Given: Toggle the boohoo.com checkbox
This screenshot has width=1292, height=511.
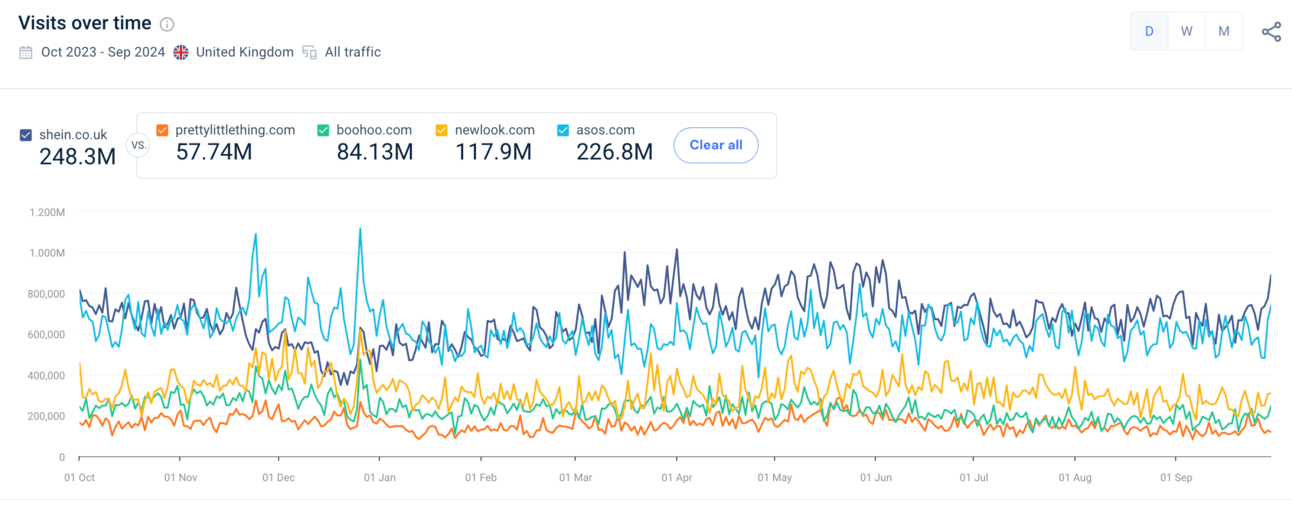Looking at the screenshot, I should tap(323, 130).
